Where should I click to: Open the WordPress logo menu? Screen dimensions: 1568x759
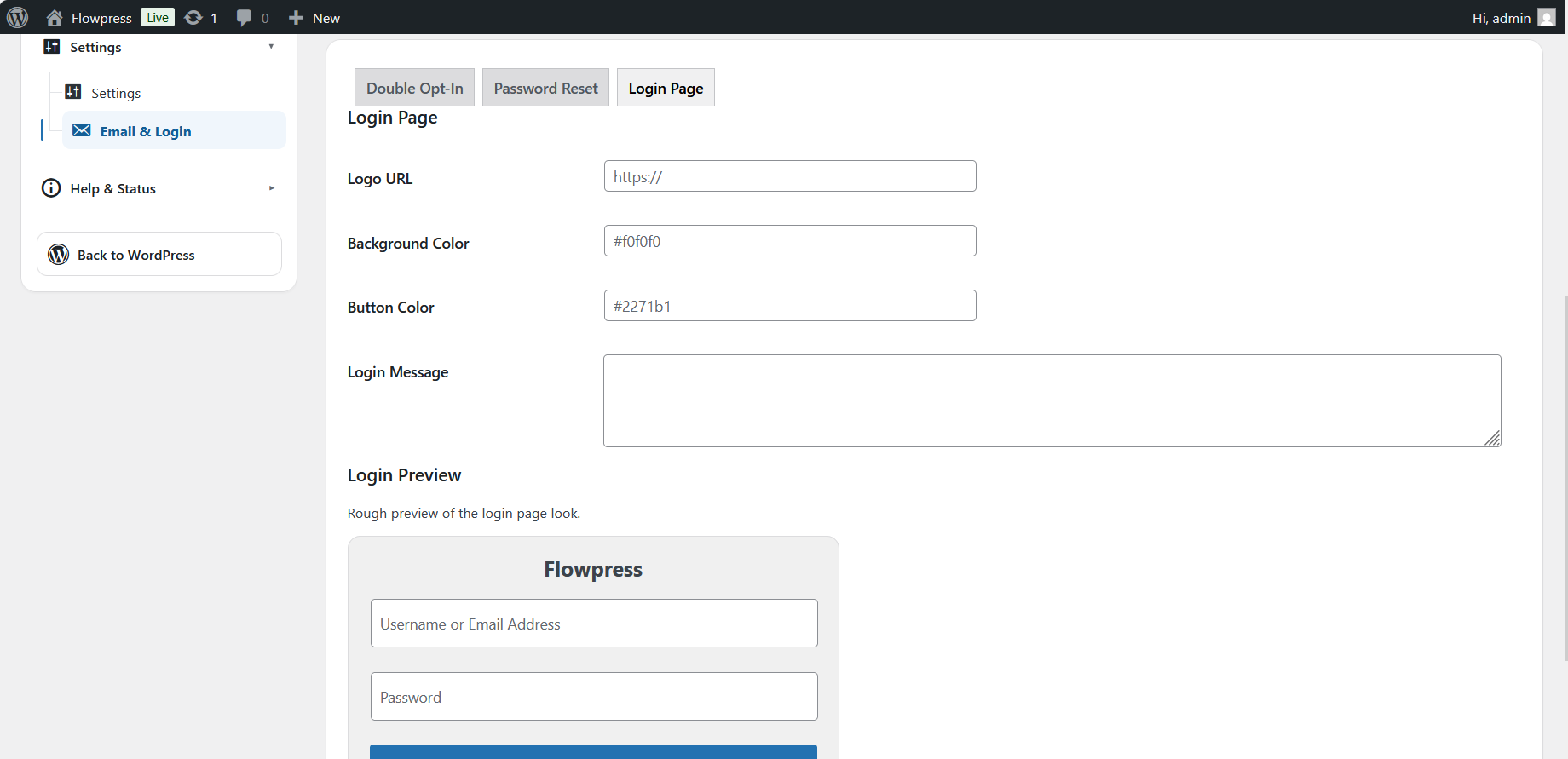point(17,17)
